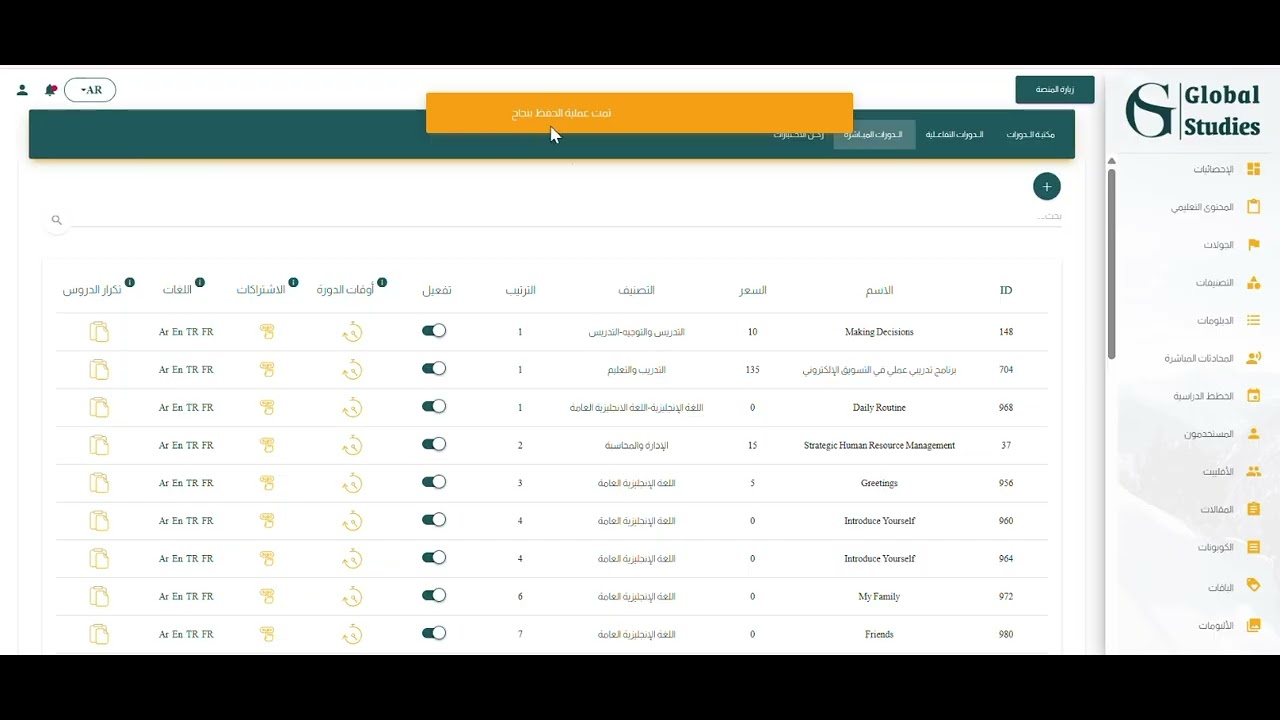Toggle activation for Daily Routine
The height and width of the screenshot is (720, 1280).
(x=434, y=407)
